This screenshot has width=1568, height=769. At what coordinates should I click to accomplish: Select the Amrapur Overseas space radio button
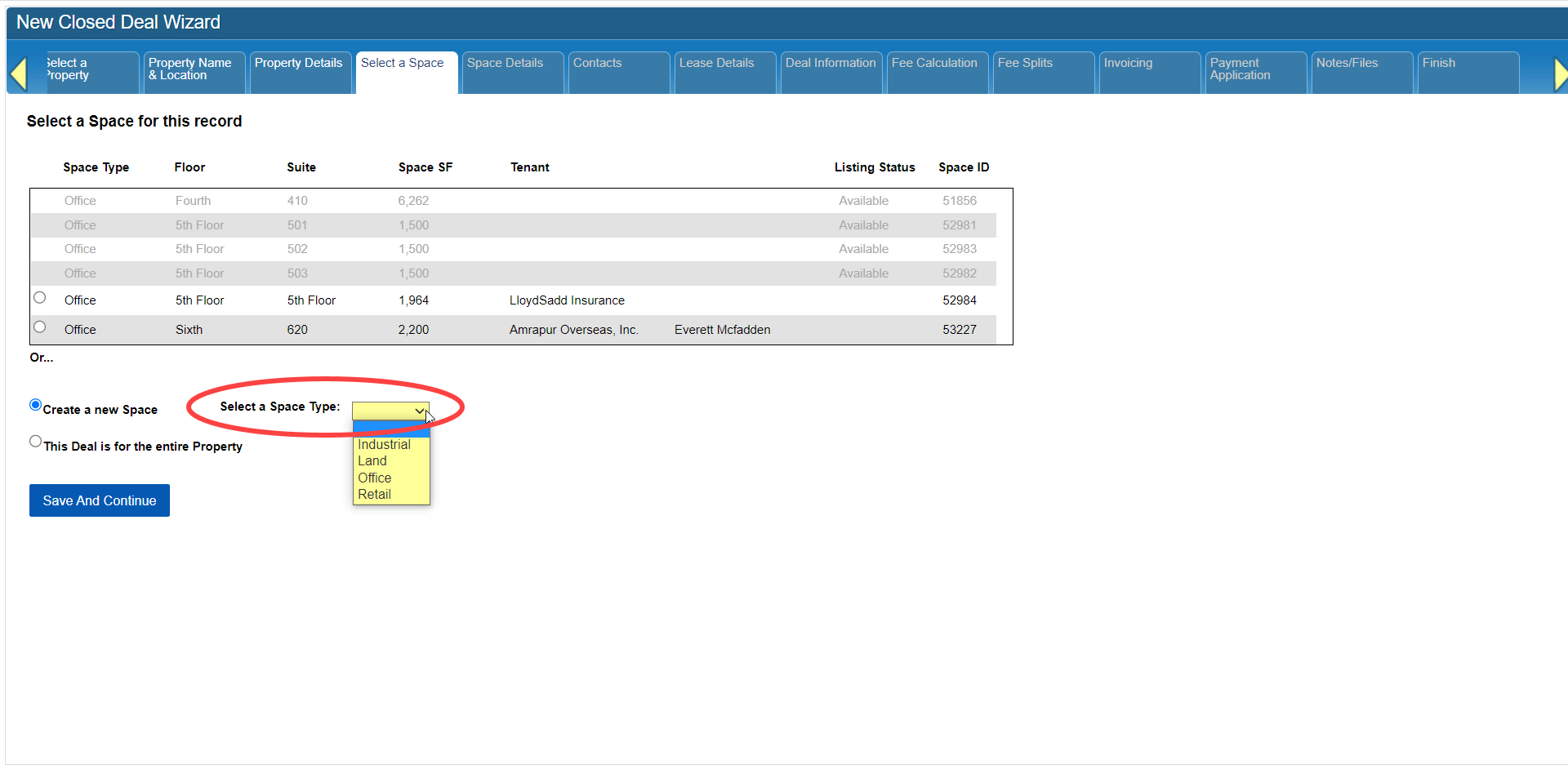coord(39,327)
